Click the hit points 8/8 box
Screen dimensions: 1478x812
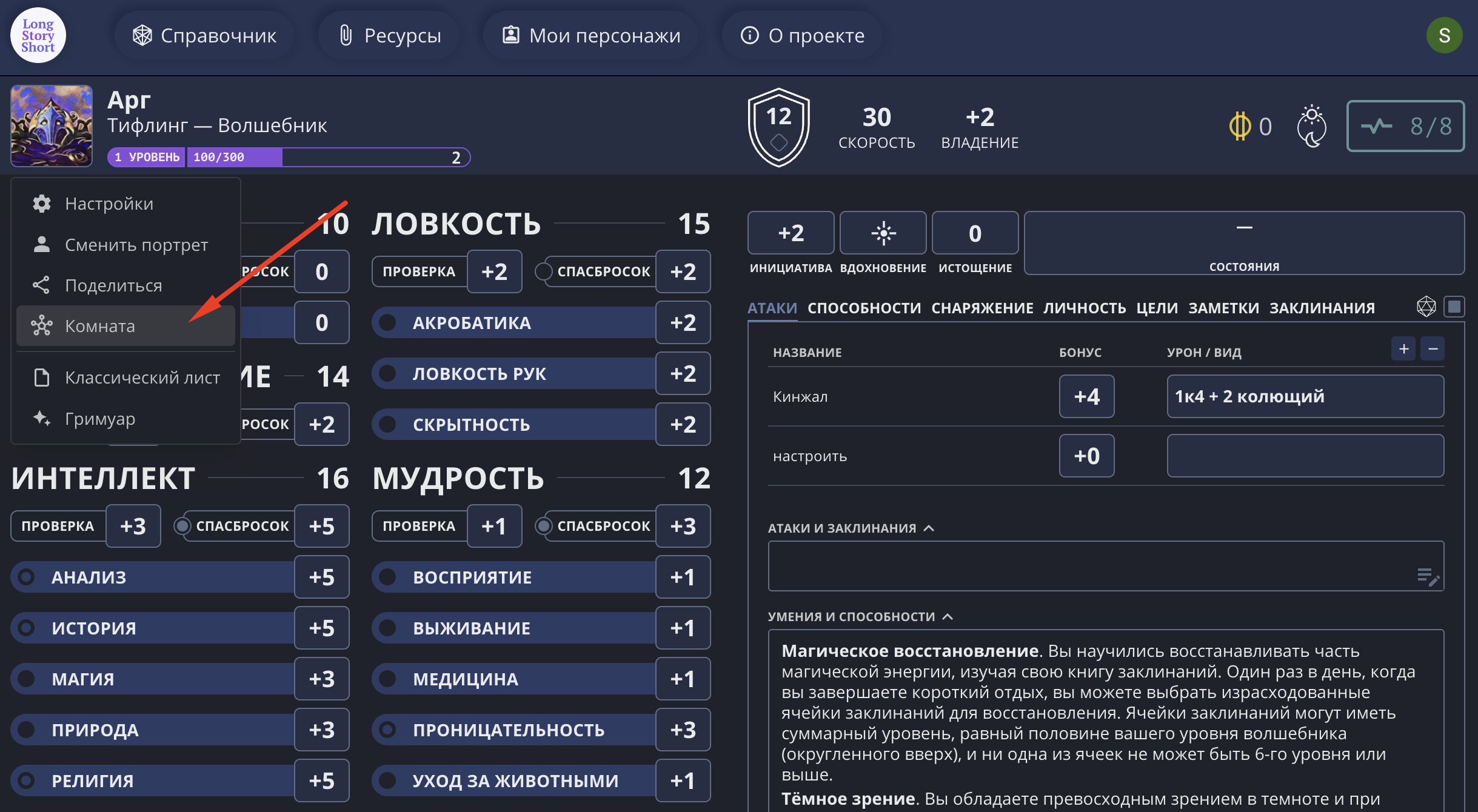pyautogui.click(x=1405, y=126)
